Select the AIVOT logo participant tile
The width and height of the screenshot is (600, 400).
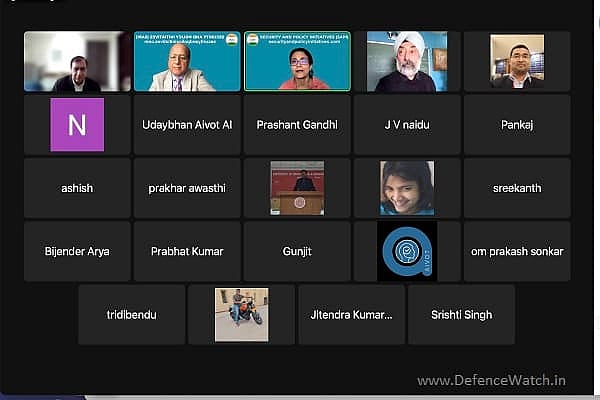click(x=407, y=251)
